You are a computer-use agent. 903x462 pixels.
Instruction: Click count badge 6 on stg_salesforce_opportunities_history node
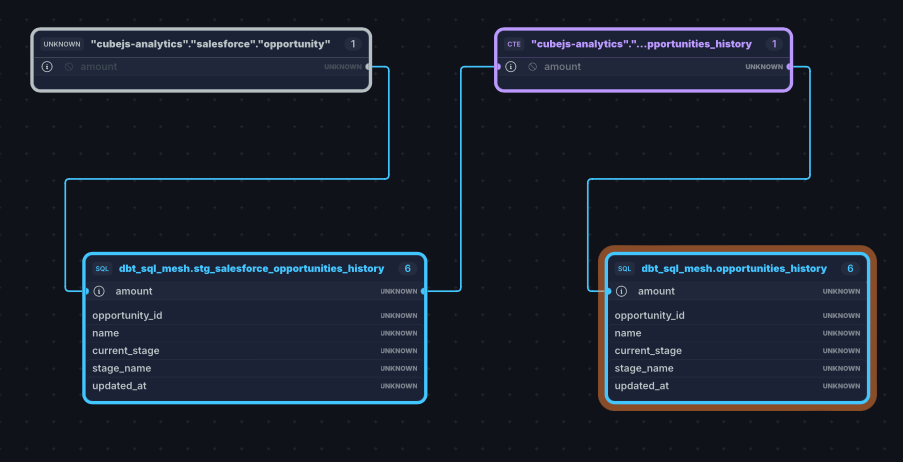pos(407,268)
